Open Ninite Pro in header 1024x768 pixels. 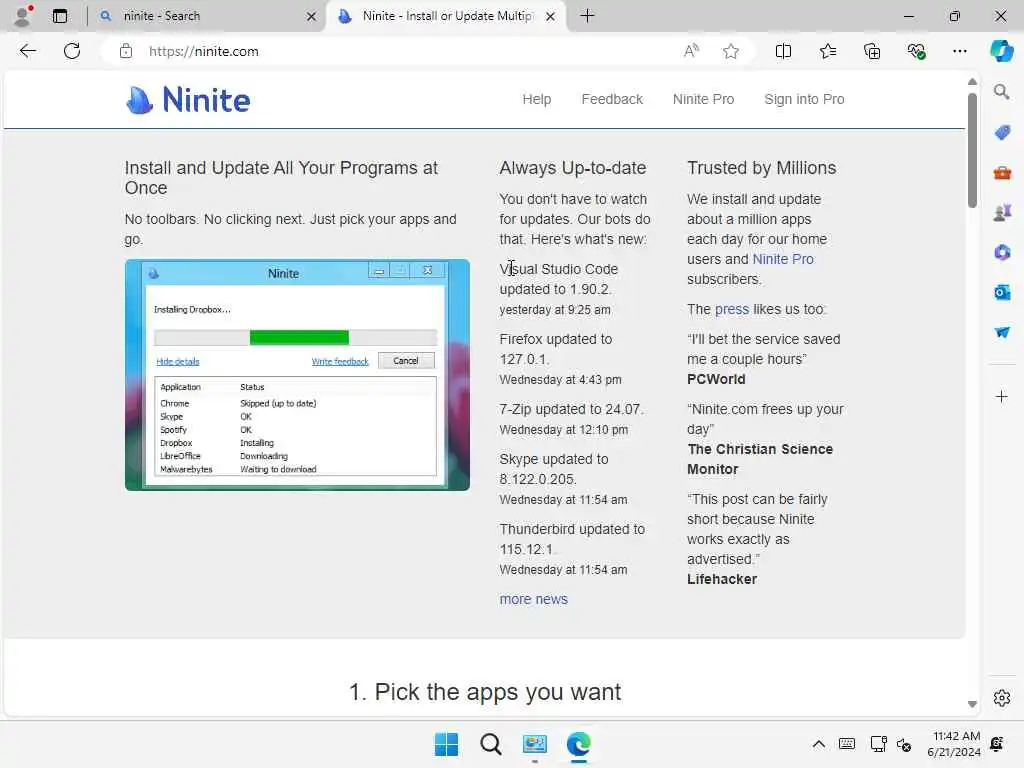click(703, 99)
